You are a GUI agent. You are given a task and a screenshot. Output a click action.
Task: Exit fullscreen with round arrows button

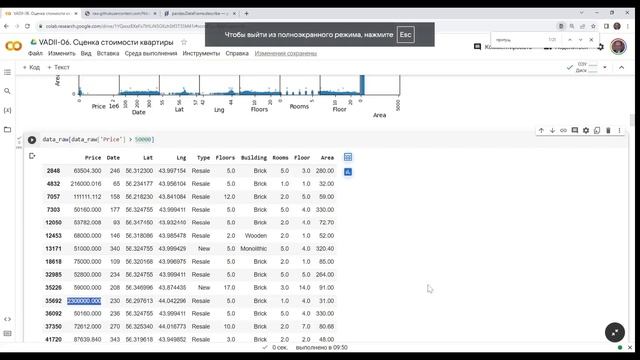click(615, 332)
